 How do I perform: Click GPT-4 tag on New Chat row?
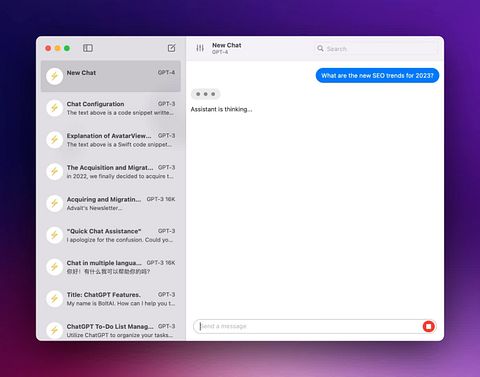point(166,72)
